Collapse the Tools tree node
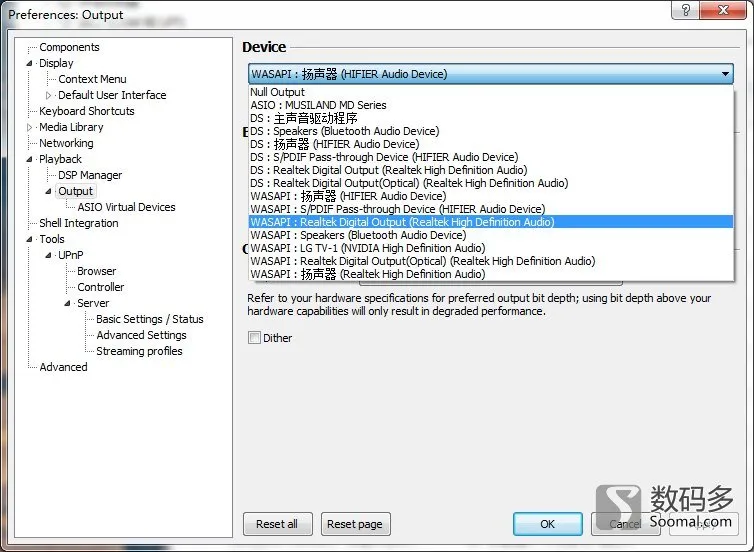The width and height of the screenshot is (754, 552). pos(29,239)
